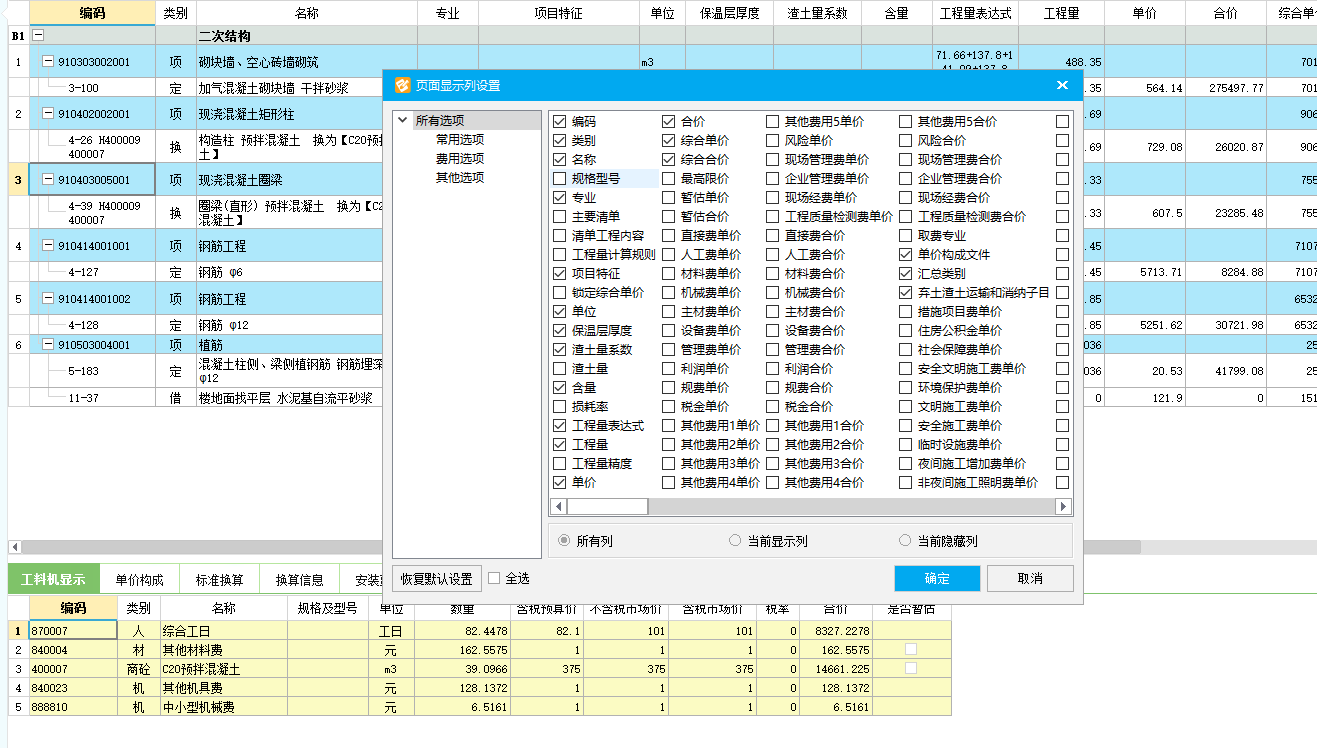Click the dialog horizontal scrollbar thumb
Image resolution: width=1317 pixels, height=748 pixels.
click(608, 507)
